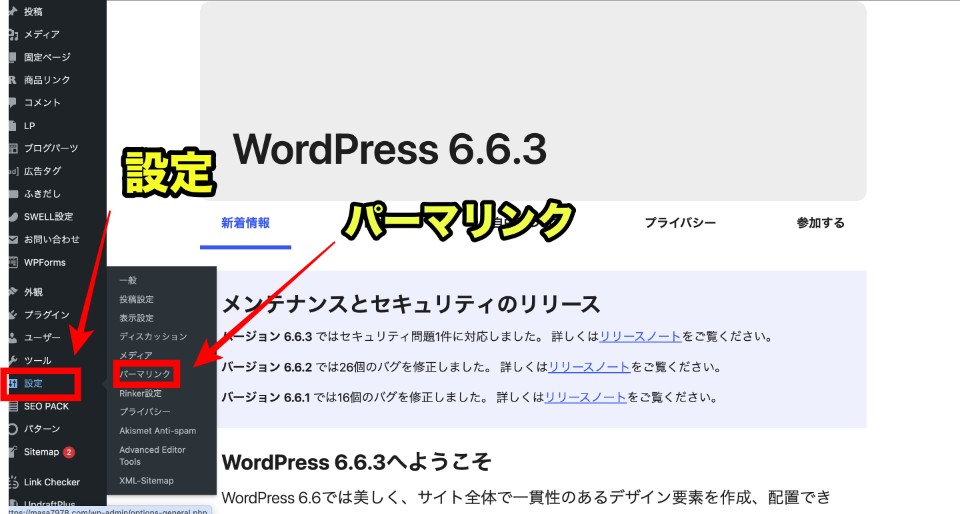Select プライバシー in the settings submenu
This screenshot has height=514, width=960.
145,412
